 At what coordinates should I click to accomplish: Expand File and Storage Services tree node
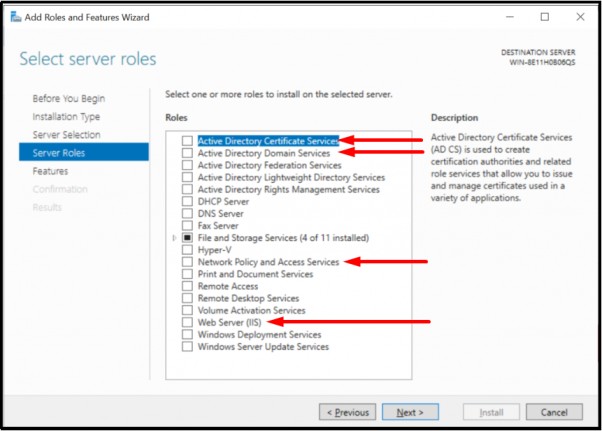174,238
